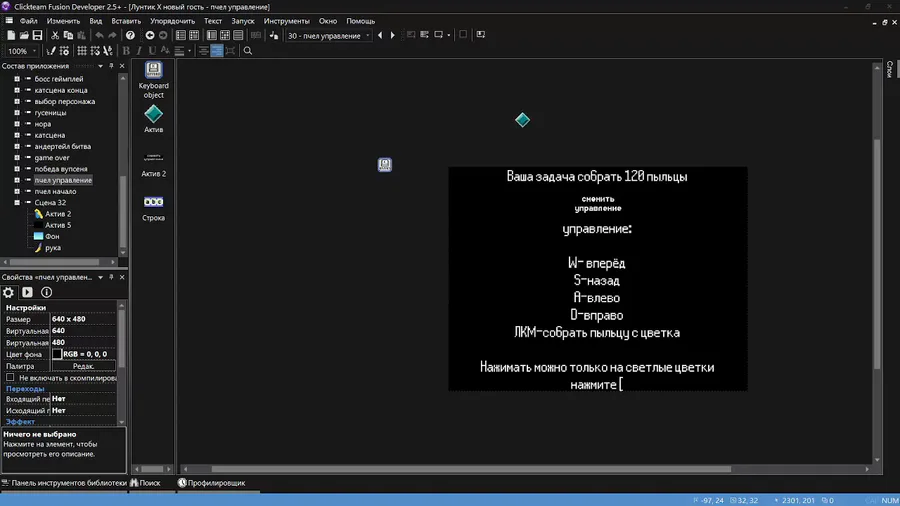The image size is (900, 506).
Task: Go to the previous frame arrow
Action: point(380,36)
